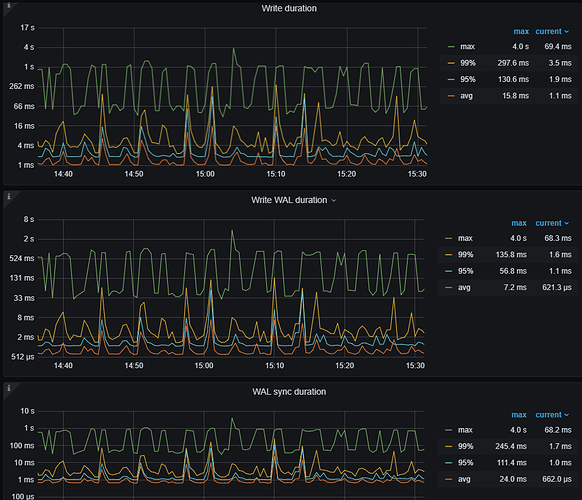Viewport: 582px width, 500px height.
Task: Click the 130.6 ms value in Write duration legend
Action: 513,79
